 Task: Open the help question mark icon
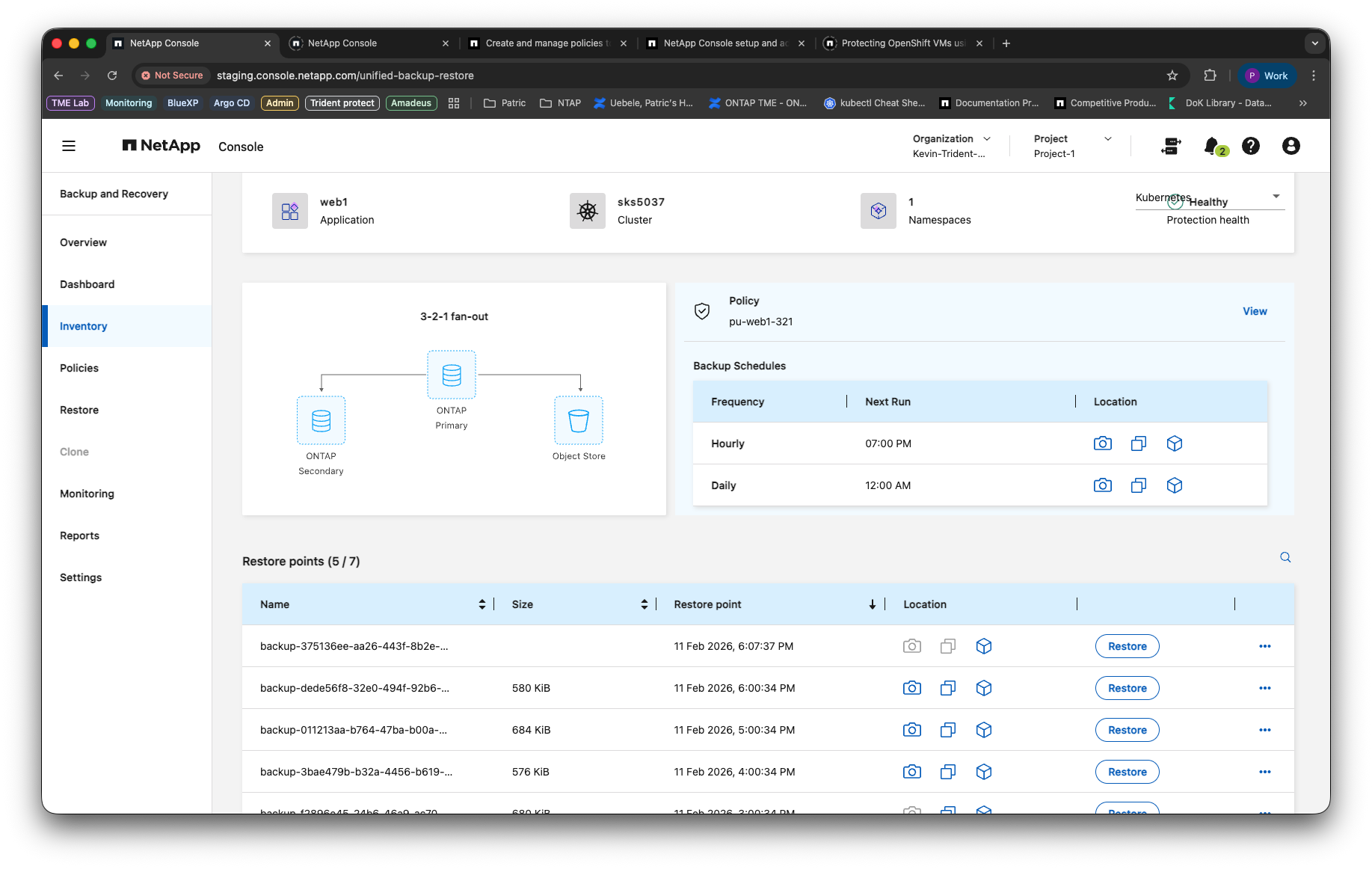coord(1251,146)
